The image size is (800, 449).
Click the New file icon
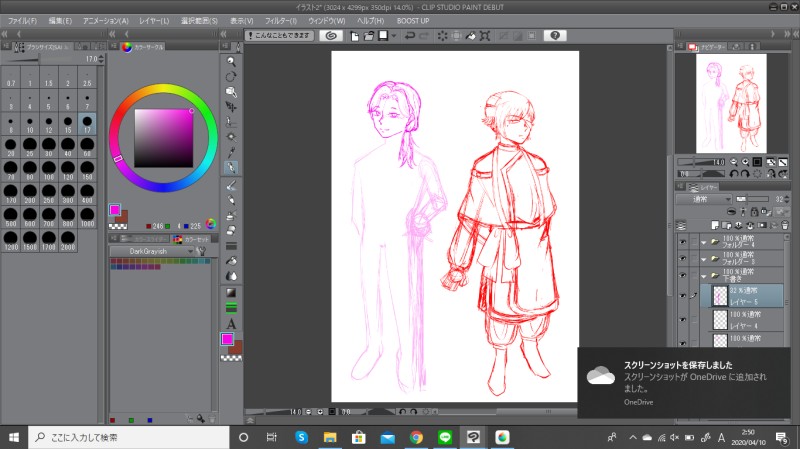coord(354,35)
